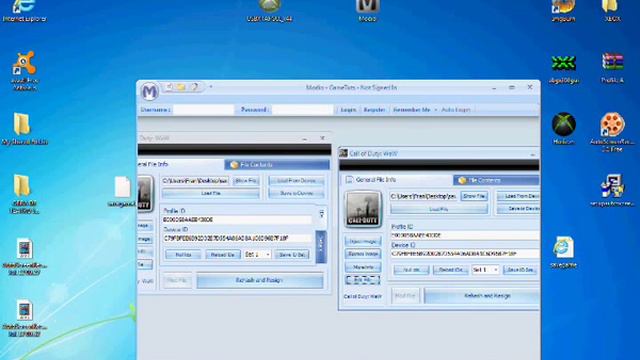640x360 pixels.
Task: Click the help question mark toolbar icon
Action: click(x=195, y=87)
